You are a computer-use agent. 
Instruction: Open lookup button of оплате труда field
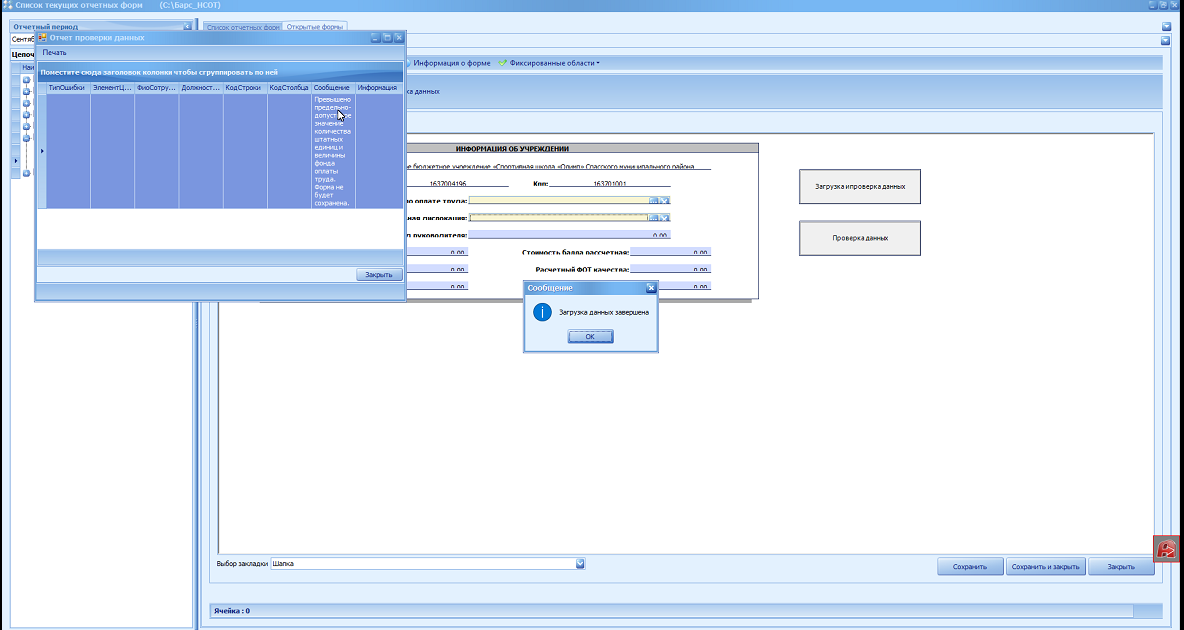tap(654, 201)
